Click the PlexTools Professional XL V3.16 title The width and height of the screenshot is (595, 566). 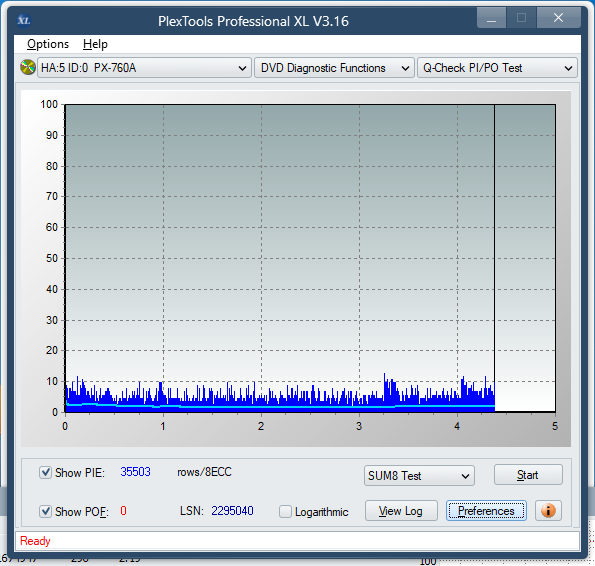(253, 21)
